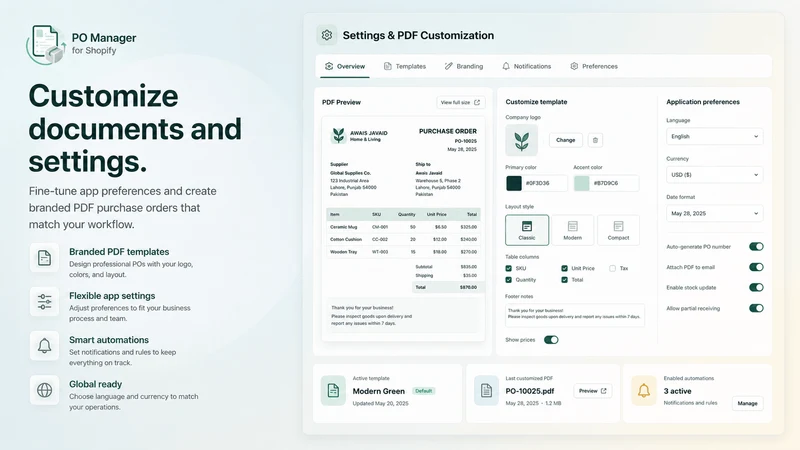This screenshot has width=800, height=450.
Task: Click the Last customized PDF file icon
Action: click(486, 391)
